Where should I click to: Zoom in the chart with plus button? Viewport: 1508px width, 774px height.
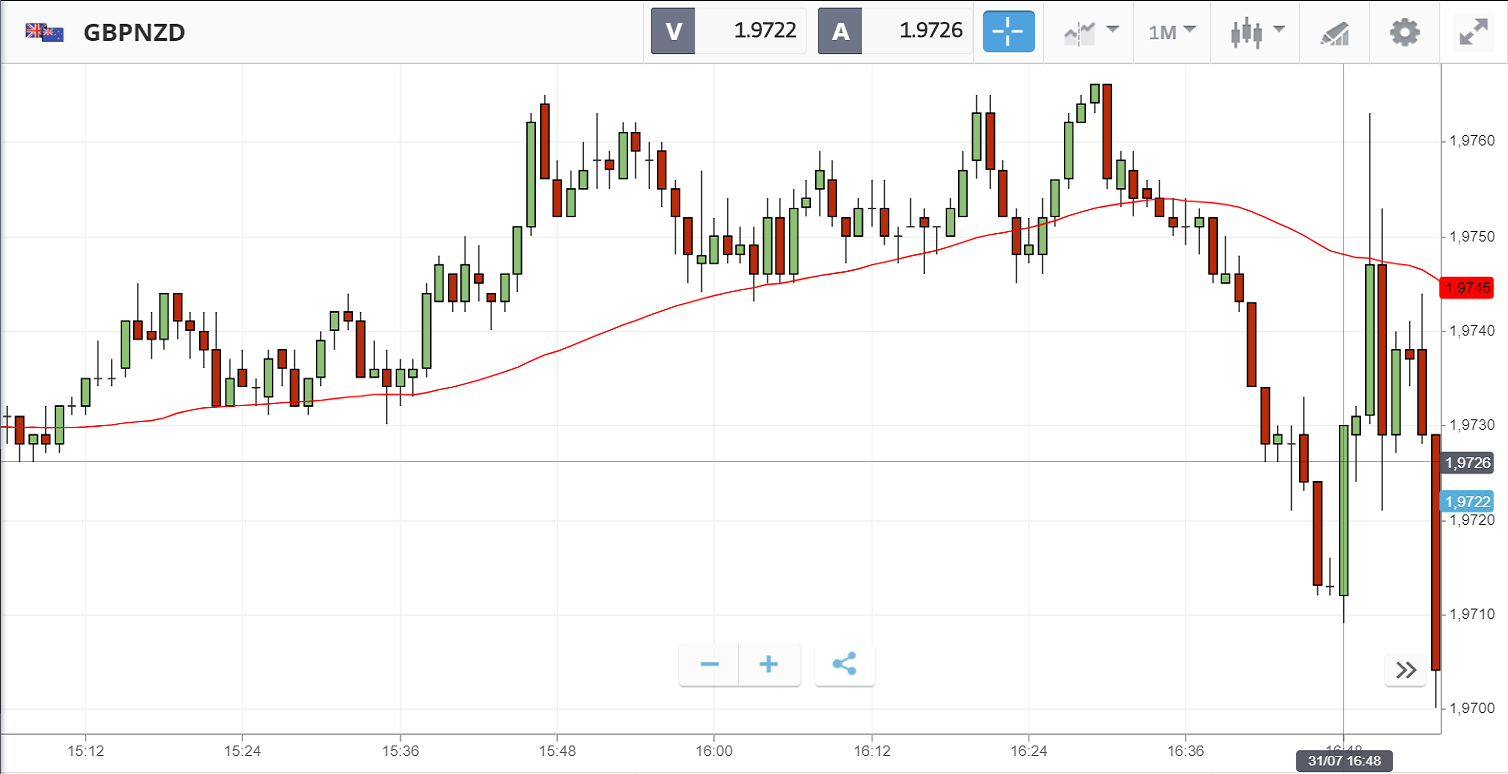pyautogui.click(x=769, y=665)
